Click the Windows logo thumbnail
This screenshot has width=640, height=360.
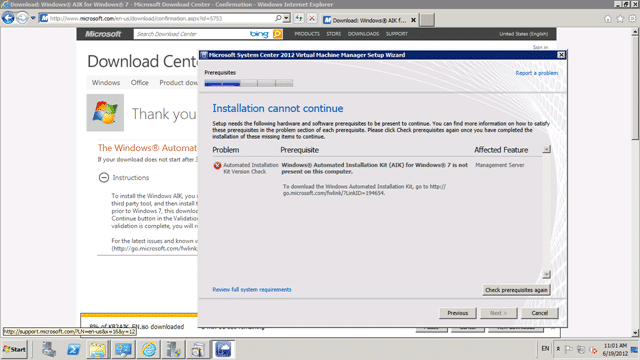105,113
